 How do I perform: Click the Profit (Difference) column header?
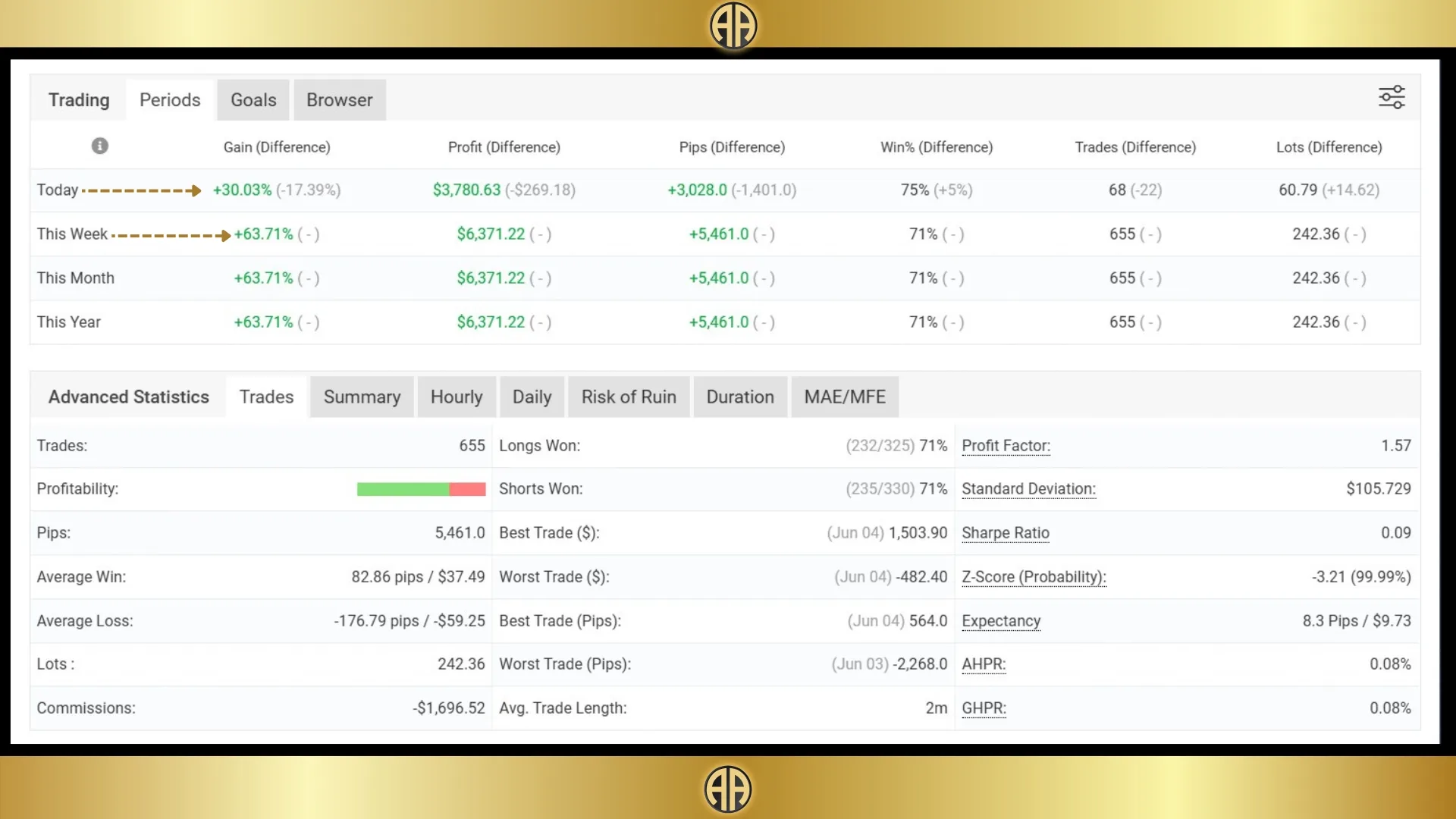click(x=504, y=147)
